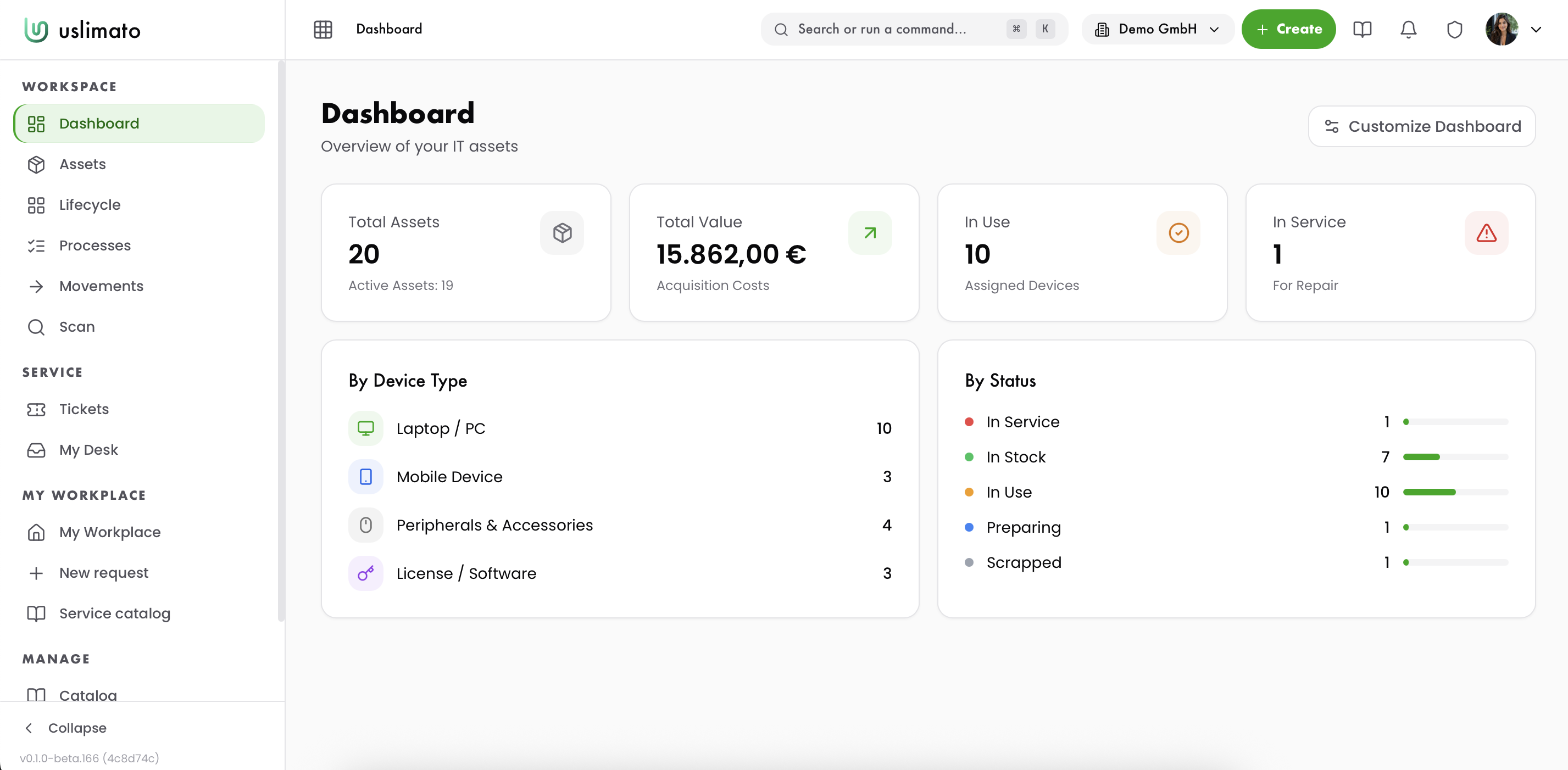
Task: Open Lifecycle in the sidebar
Action: pyautogui.click(x=139, y=205)
